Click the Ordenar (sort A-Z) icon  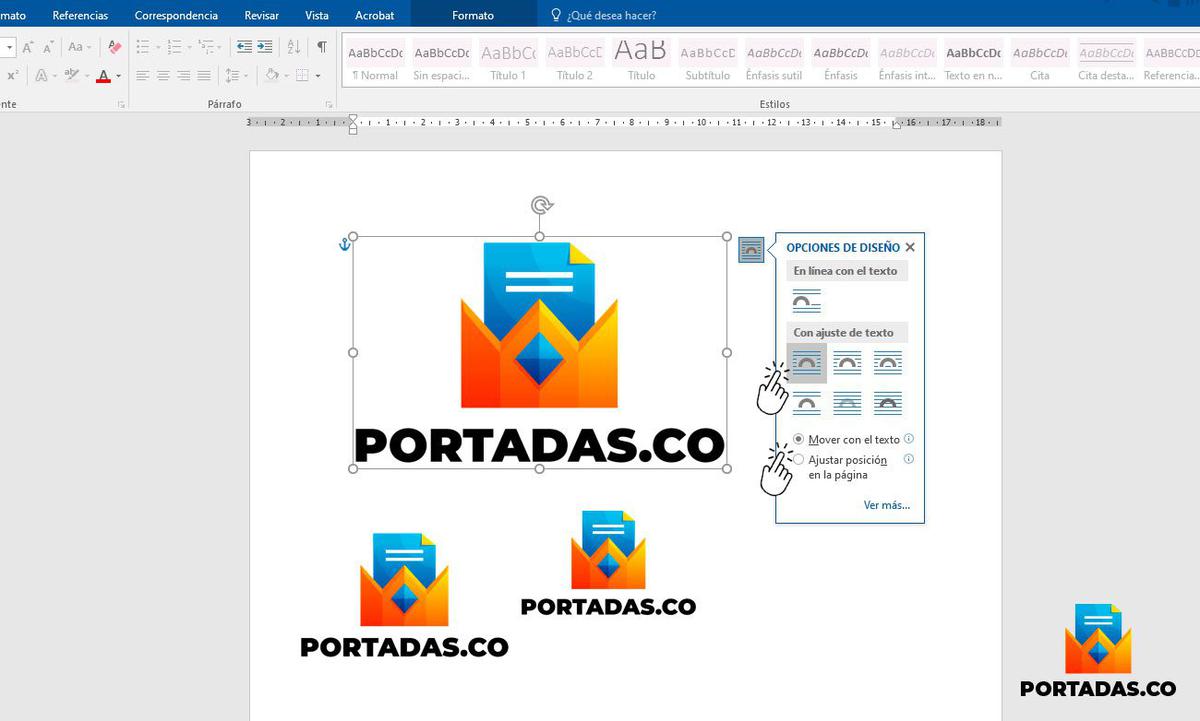294,47
